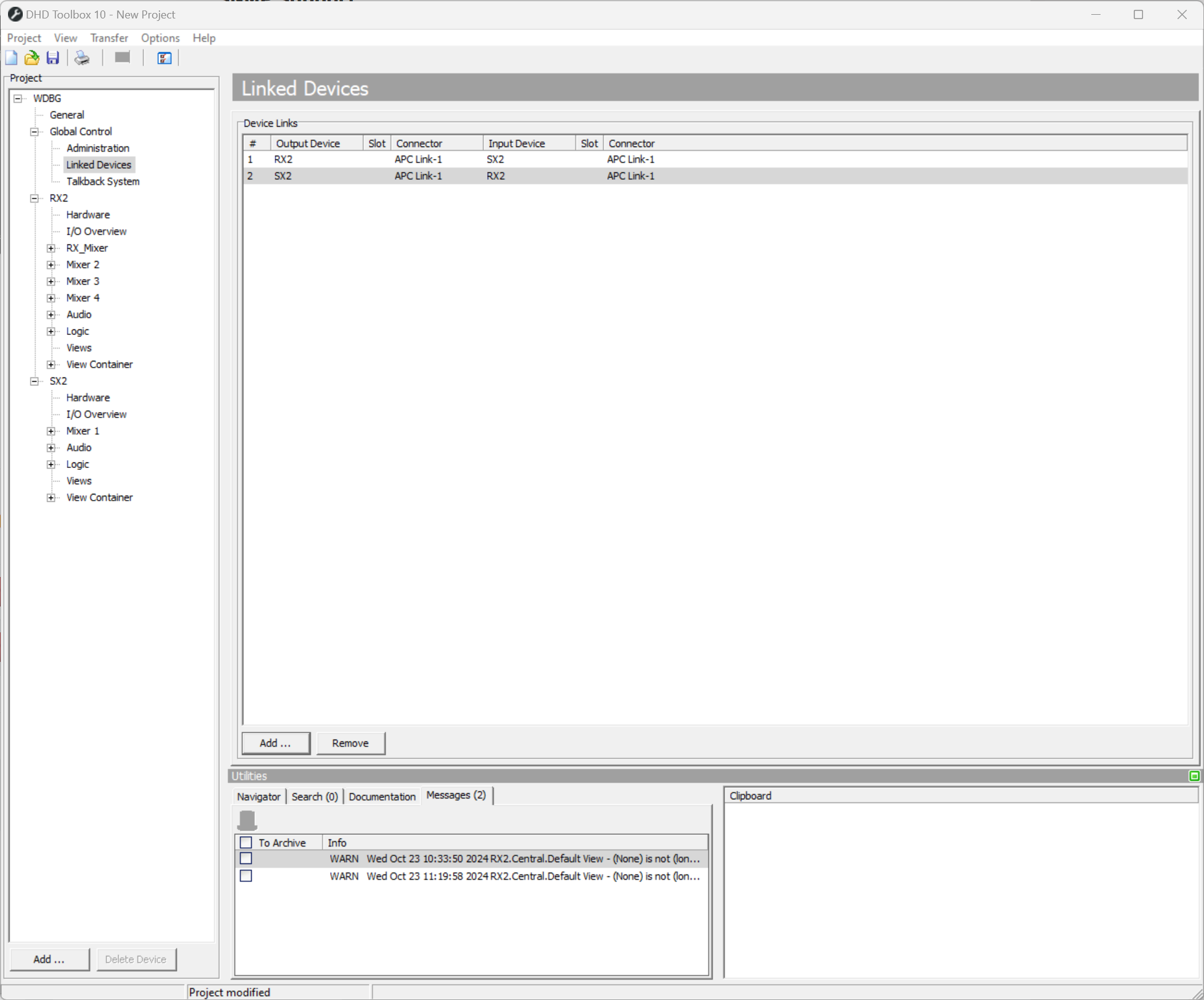The image size is (1204, 1000).
Task: Click the checklist options toolbar icon
Action: (x=164, y=58)
